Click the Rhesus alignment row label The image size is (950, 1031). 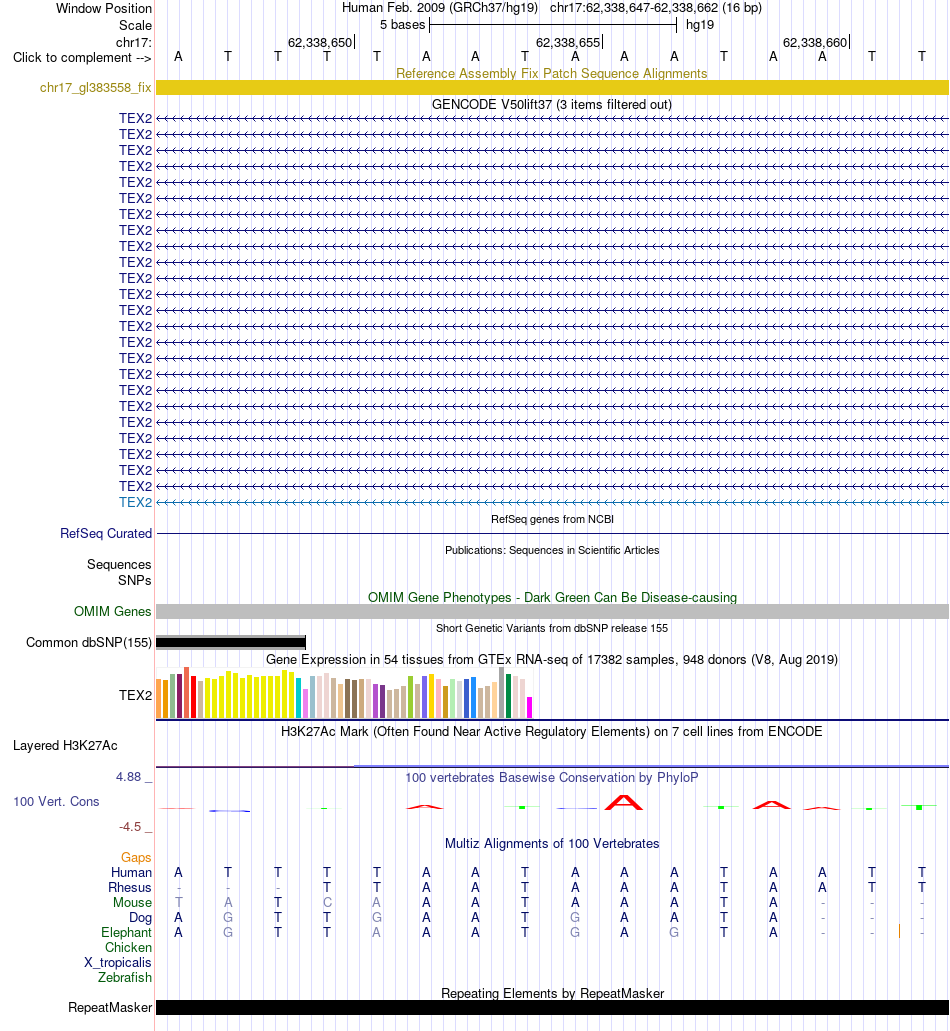click(130, 888)
